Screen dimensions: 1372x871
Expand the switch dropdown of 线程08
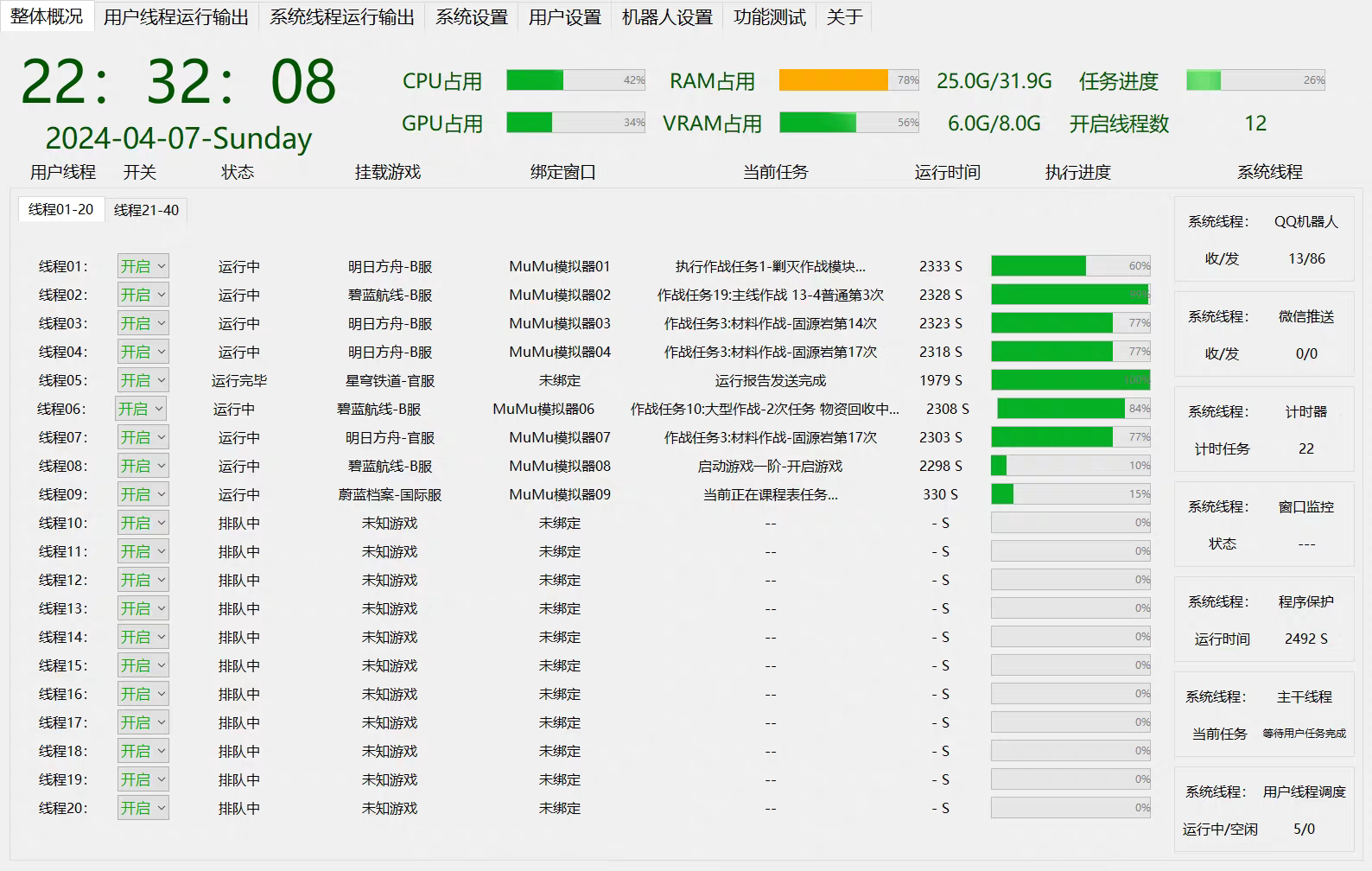(x=143, y=466)
